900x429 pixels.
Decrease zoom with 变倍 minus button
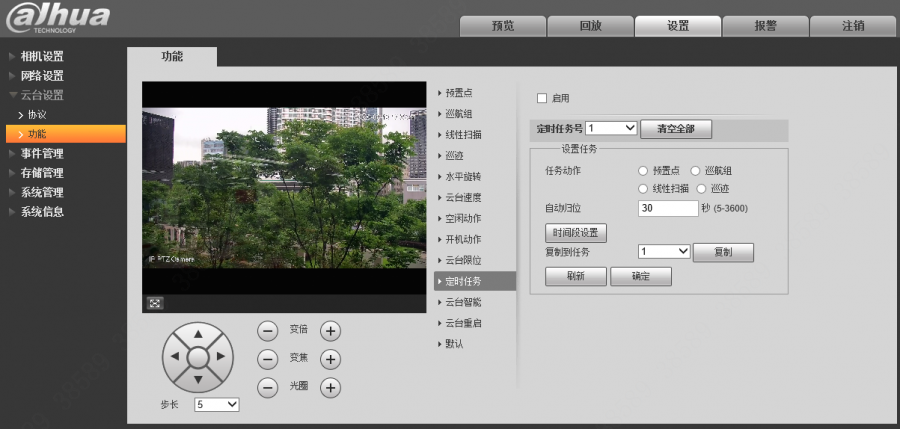tap(267, 331)
